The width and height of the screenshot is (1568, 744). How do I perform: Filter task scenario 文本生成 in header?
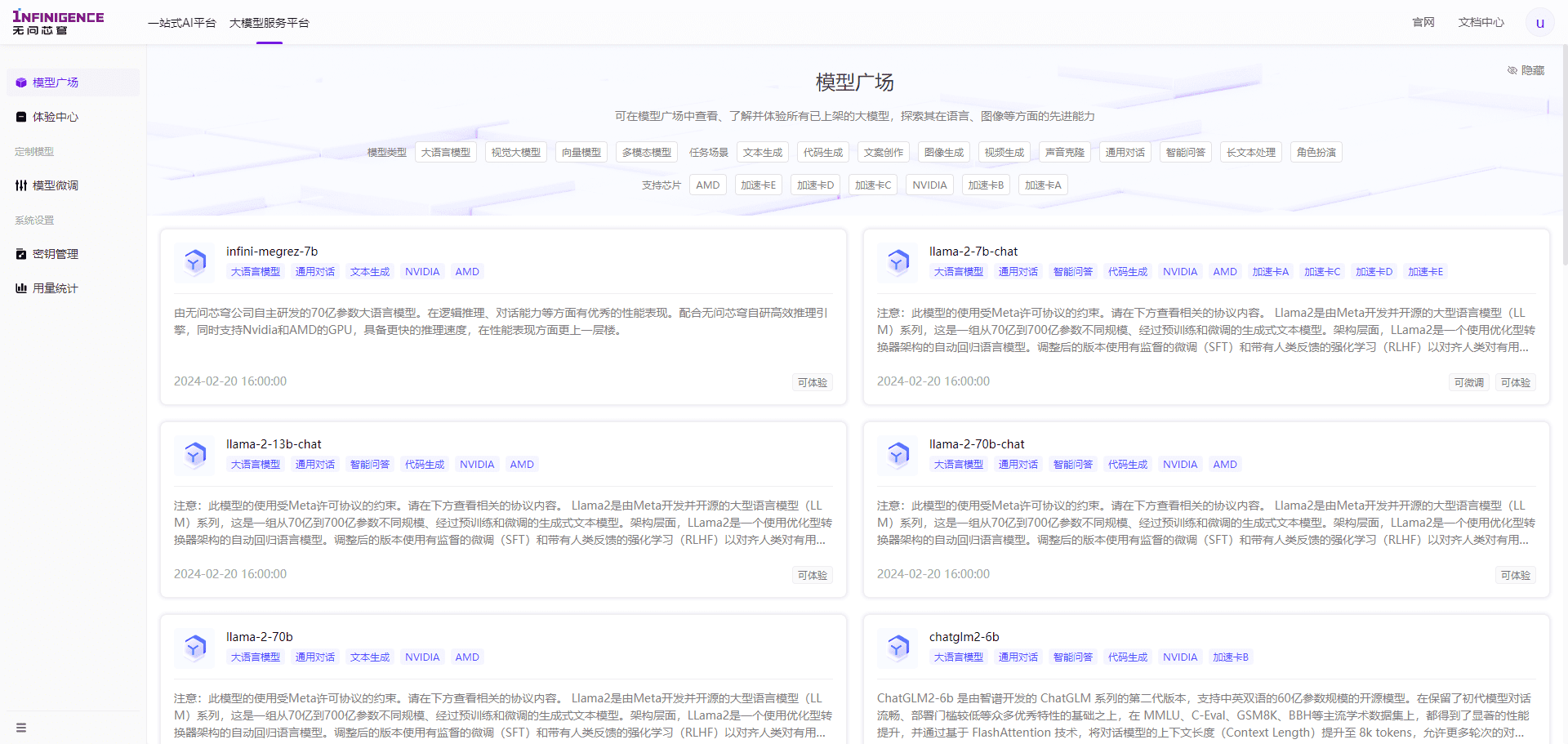[x=762, y=152]
